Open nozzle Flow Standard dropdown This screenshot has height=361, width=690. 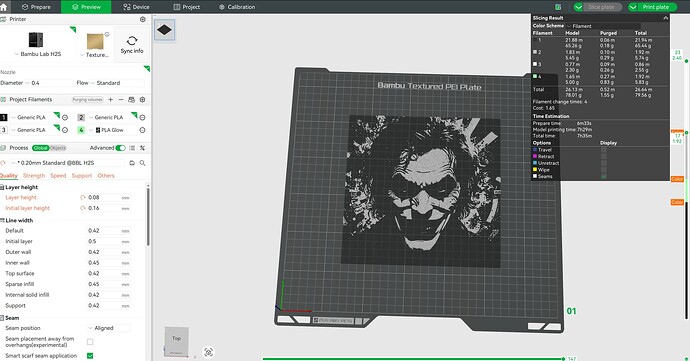[117, 83]
